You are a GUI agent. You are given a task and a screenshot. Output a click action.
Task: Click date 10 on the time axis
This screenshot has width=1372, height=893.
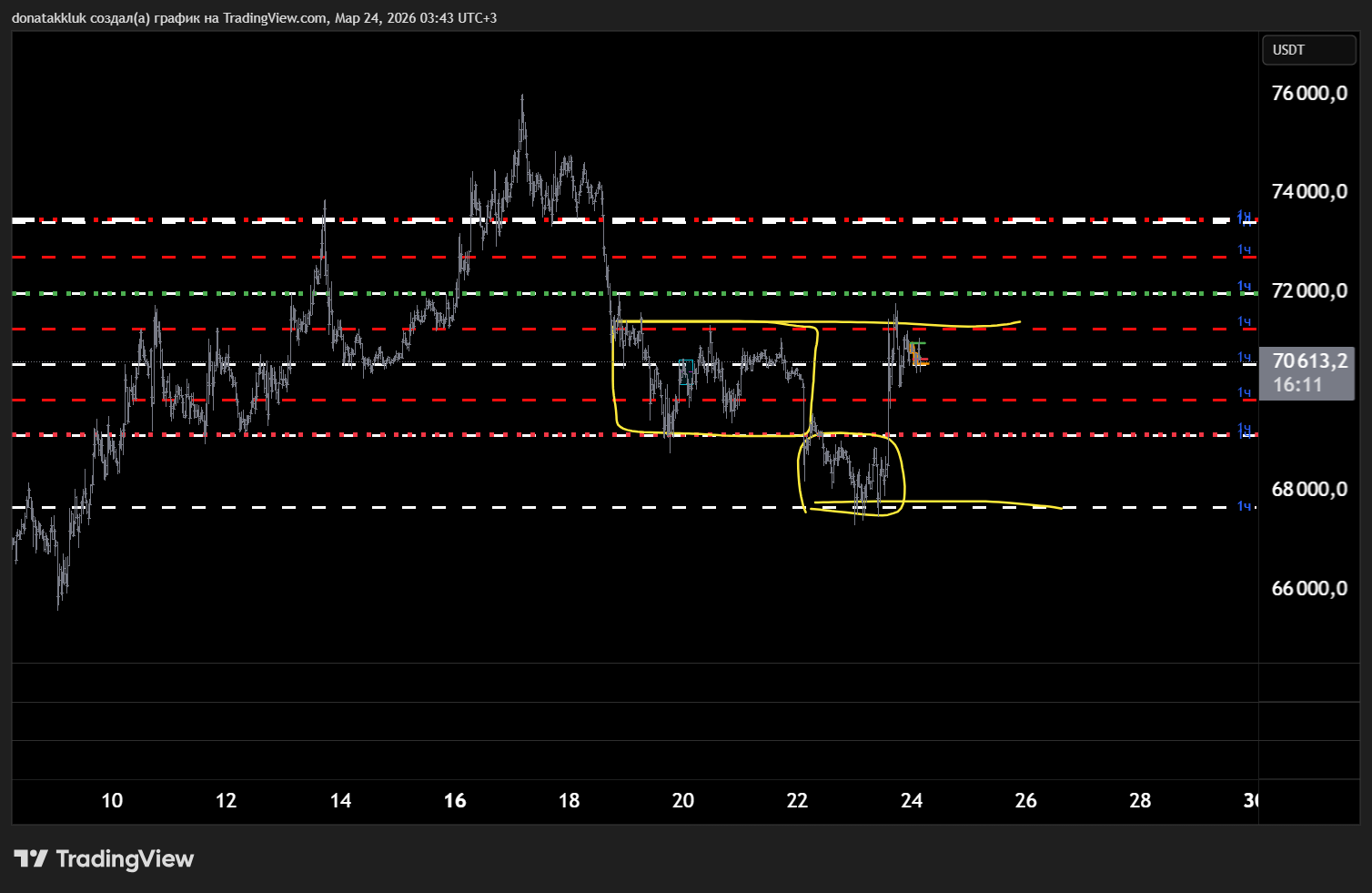(112, 800)
